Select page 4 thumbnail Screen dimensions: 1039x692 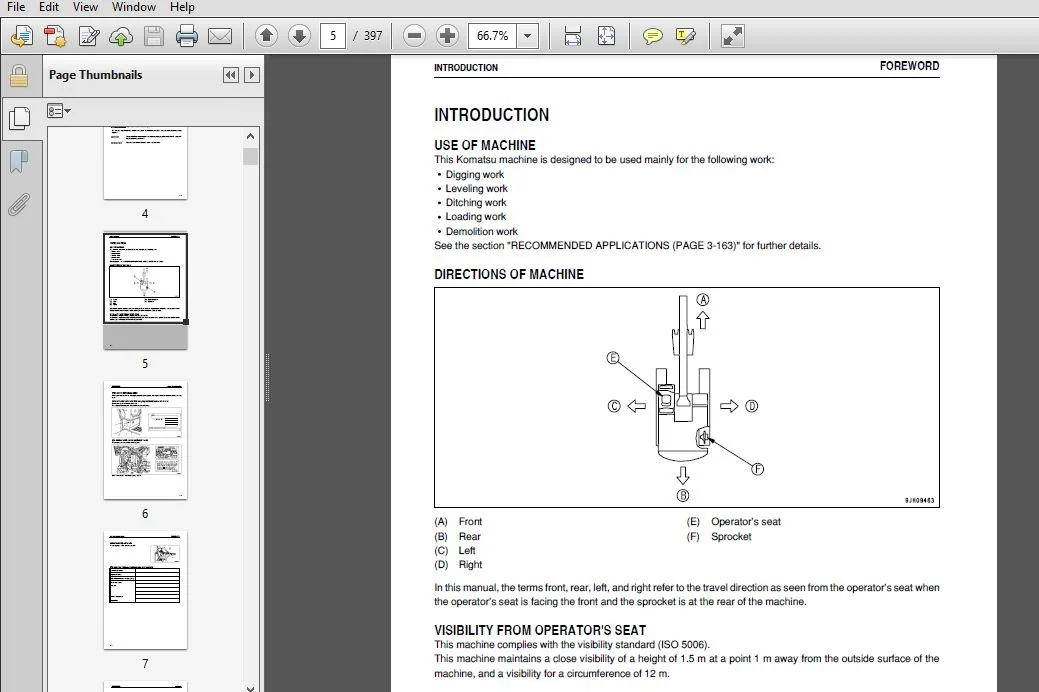(145, 164)
